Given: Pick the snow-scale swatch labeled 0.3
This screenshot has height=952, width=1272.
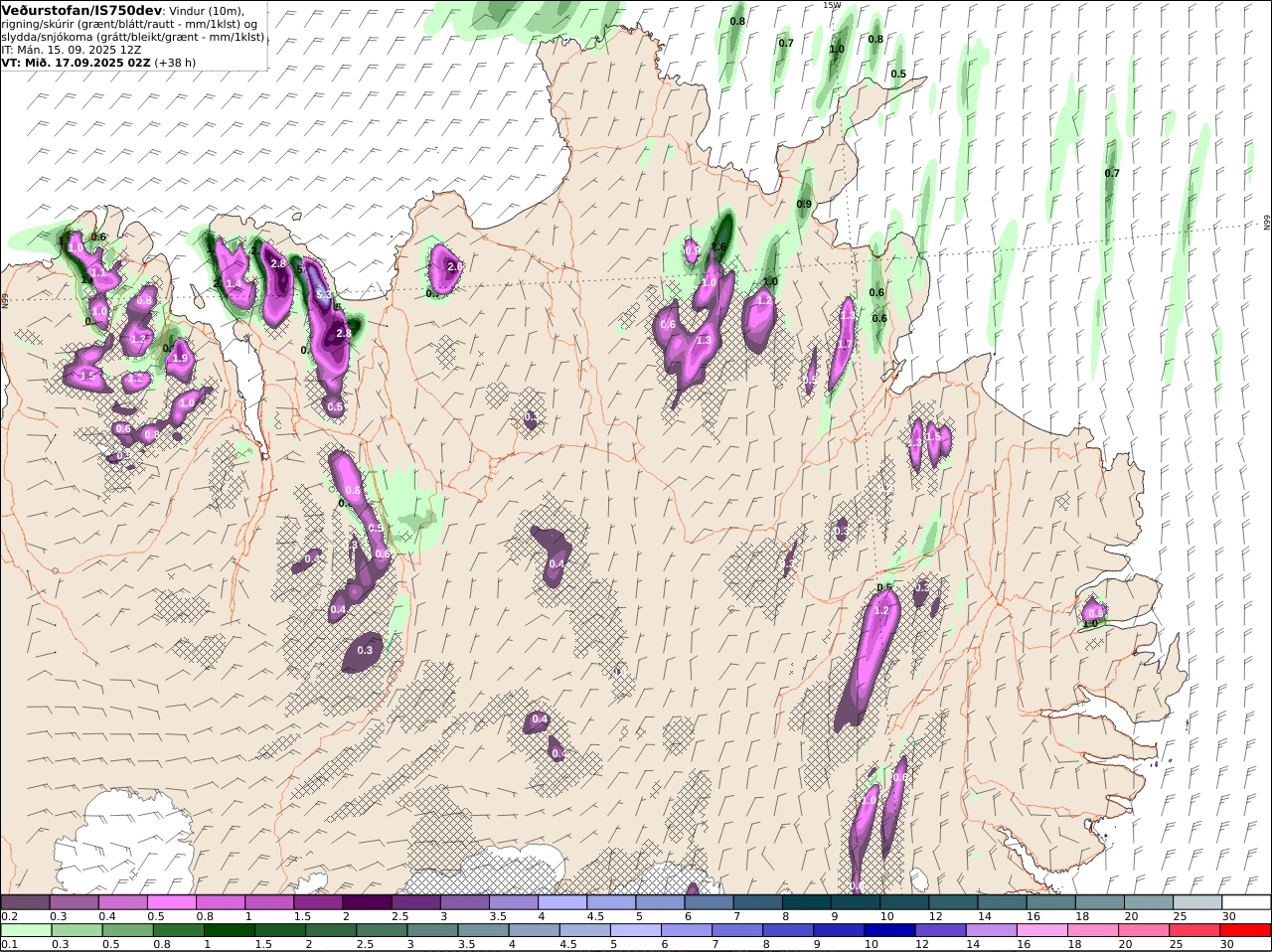Looking at the screenshot, I should [x=74, y=902].
